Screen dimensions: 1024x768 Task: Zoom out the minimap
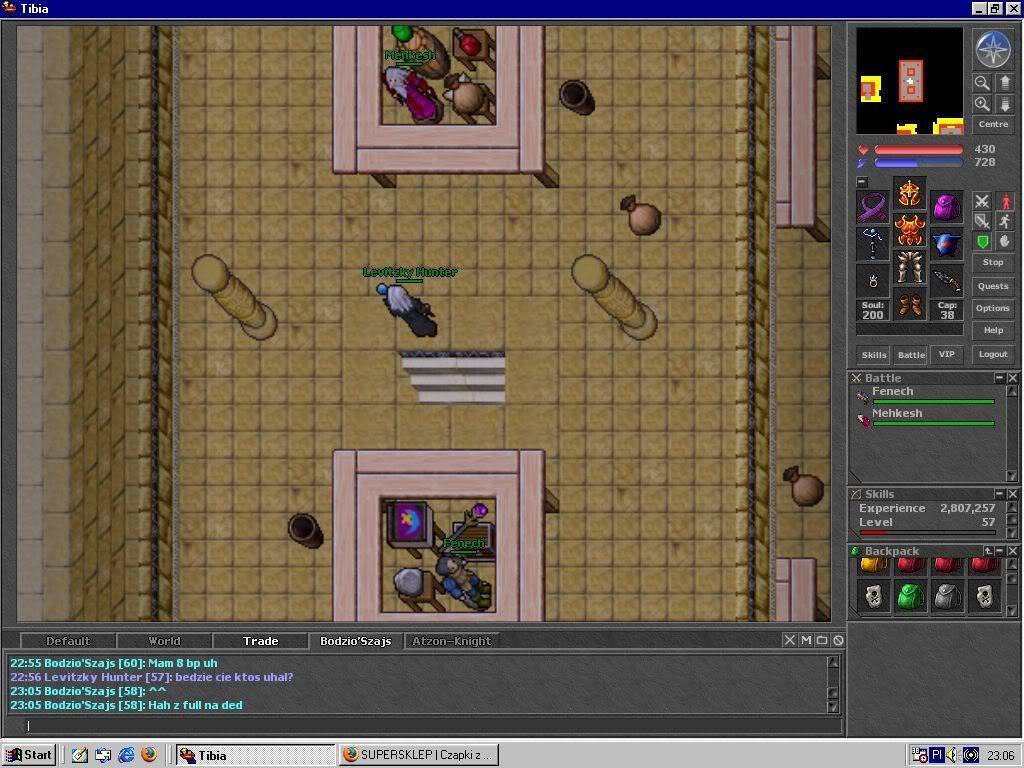(x=982, y=83)
